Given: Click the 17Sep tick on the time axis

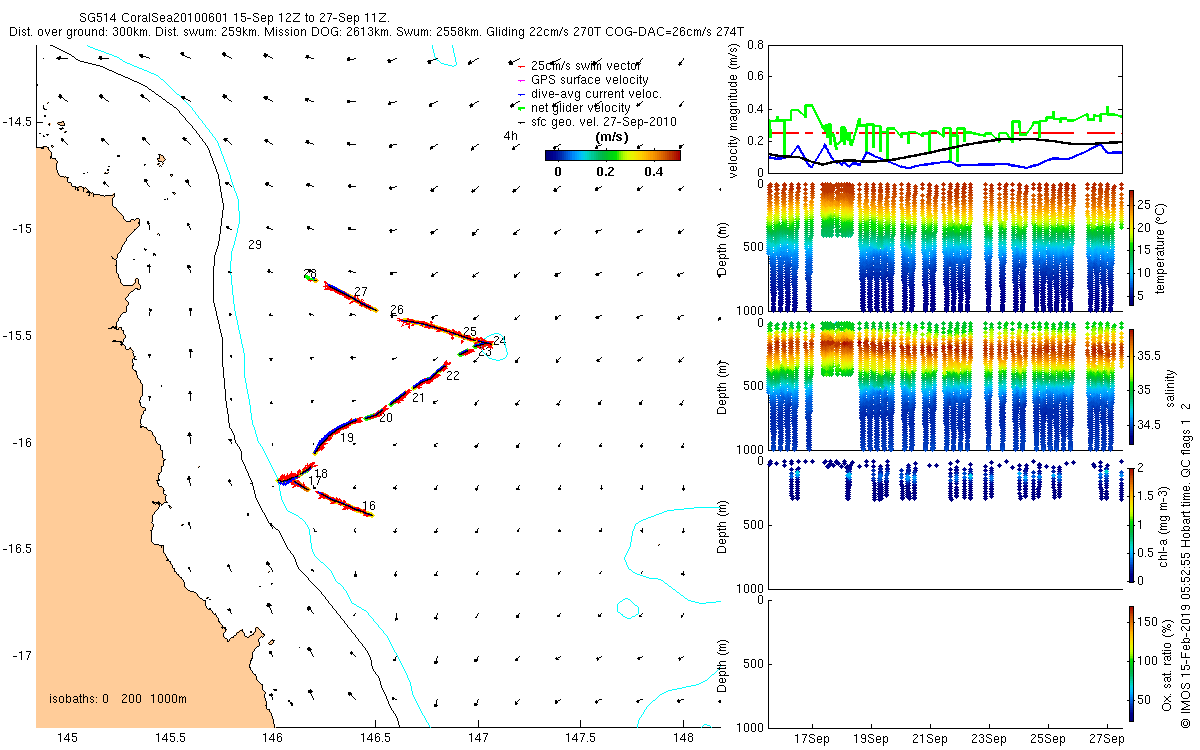Looking at the screenshot, I should point(811,739).
